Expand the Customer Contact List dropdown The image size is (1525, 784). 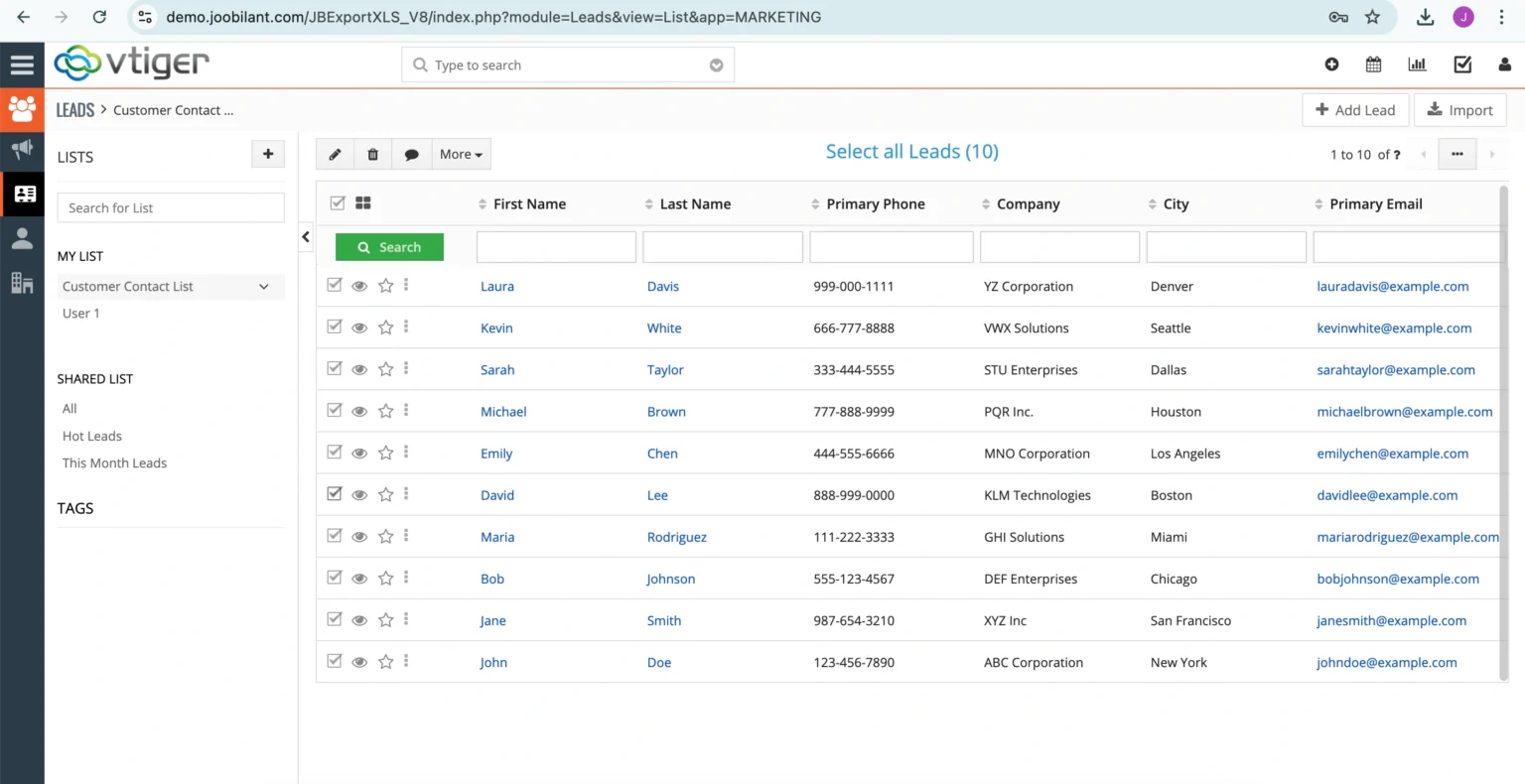(x=264, y=286)
